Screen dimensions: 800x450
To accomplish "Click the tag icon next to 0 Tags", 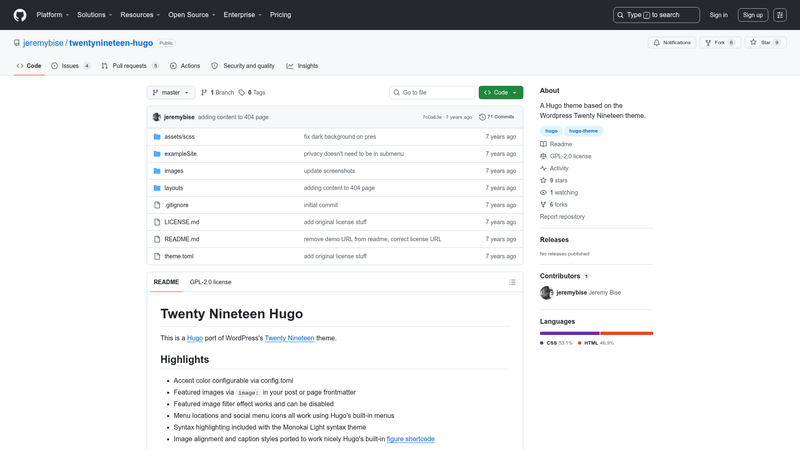I will click(242, 92).
